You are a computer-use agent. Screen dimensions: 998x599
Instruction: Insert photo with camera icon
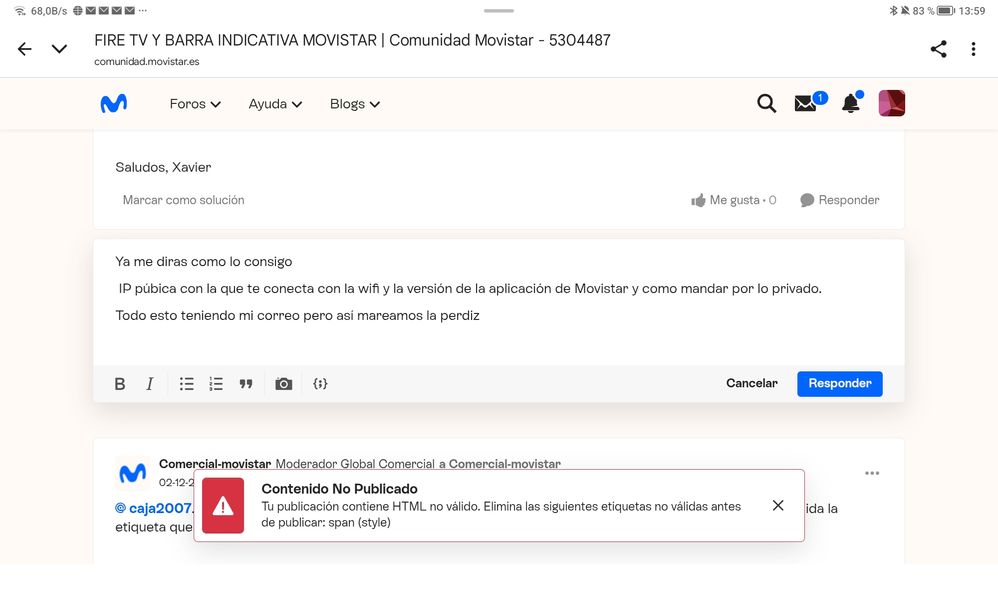pyautogui.click(x=284, y=384)
